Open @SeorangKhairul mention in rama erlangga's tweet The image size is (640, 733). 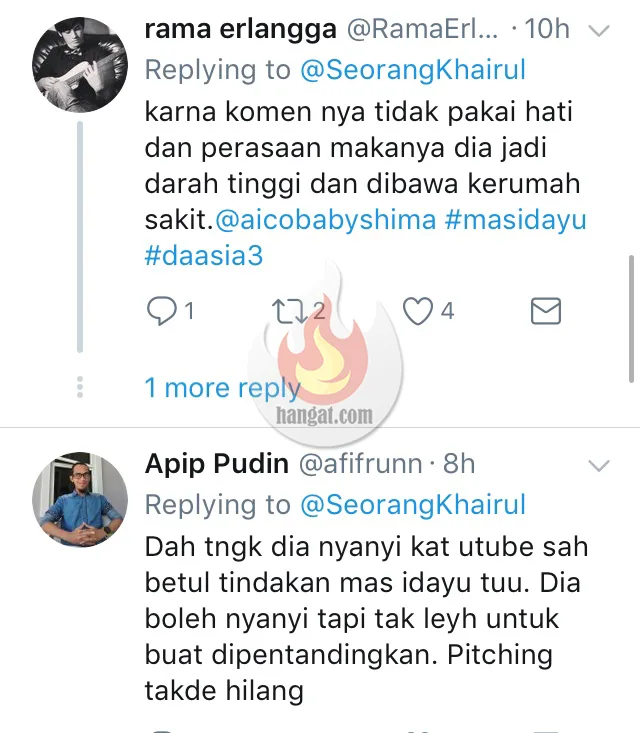click(x=413, y=70)
